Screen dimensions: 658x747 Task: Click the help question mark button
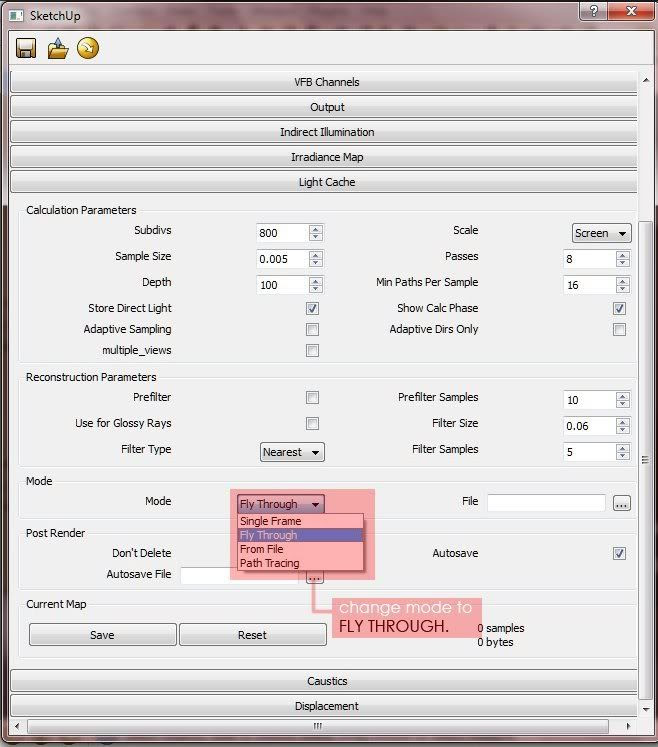pyautogui.click(x=594, y=10)
